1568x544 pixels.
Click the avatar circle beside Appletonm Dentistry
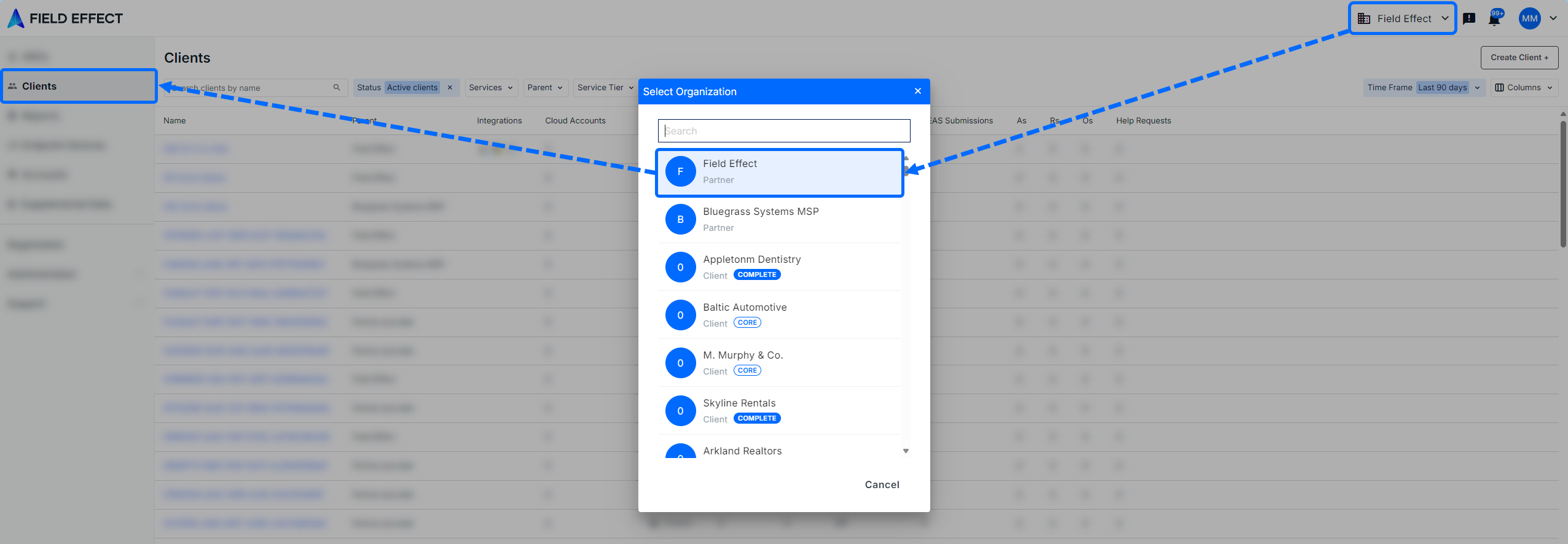tap(680, 267)
